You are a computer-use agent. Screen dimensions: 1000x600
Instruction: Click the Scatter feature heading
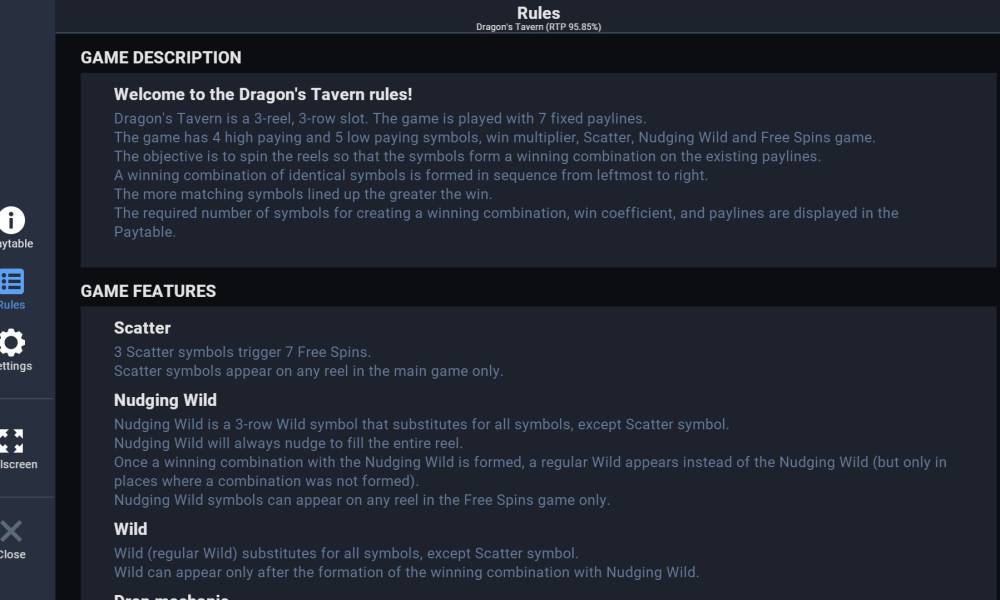click(x=142, y=328)
